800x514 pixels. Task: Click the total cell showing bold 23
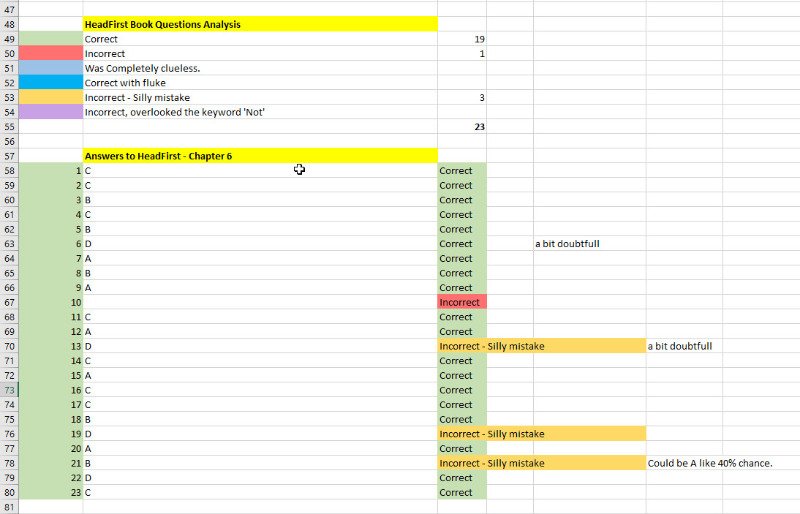[x=462, y=127]
